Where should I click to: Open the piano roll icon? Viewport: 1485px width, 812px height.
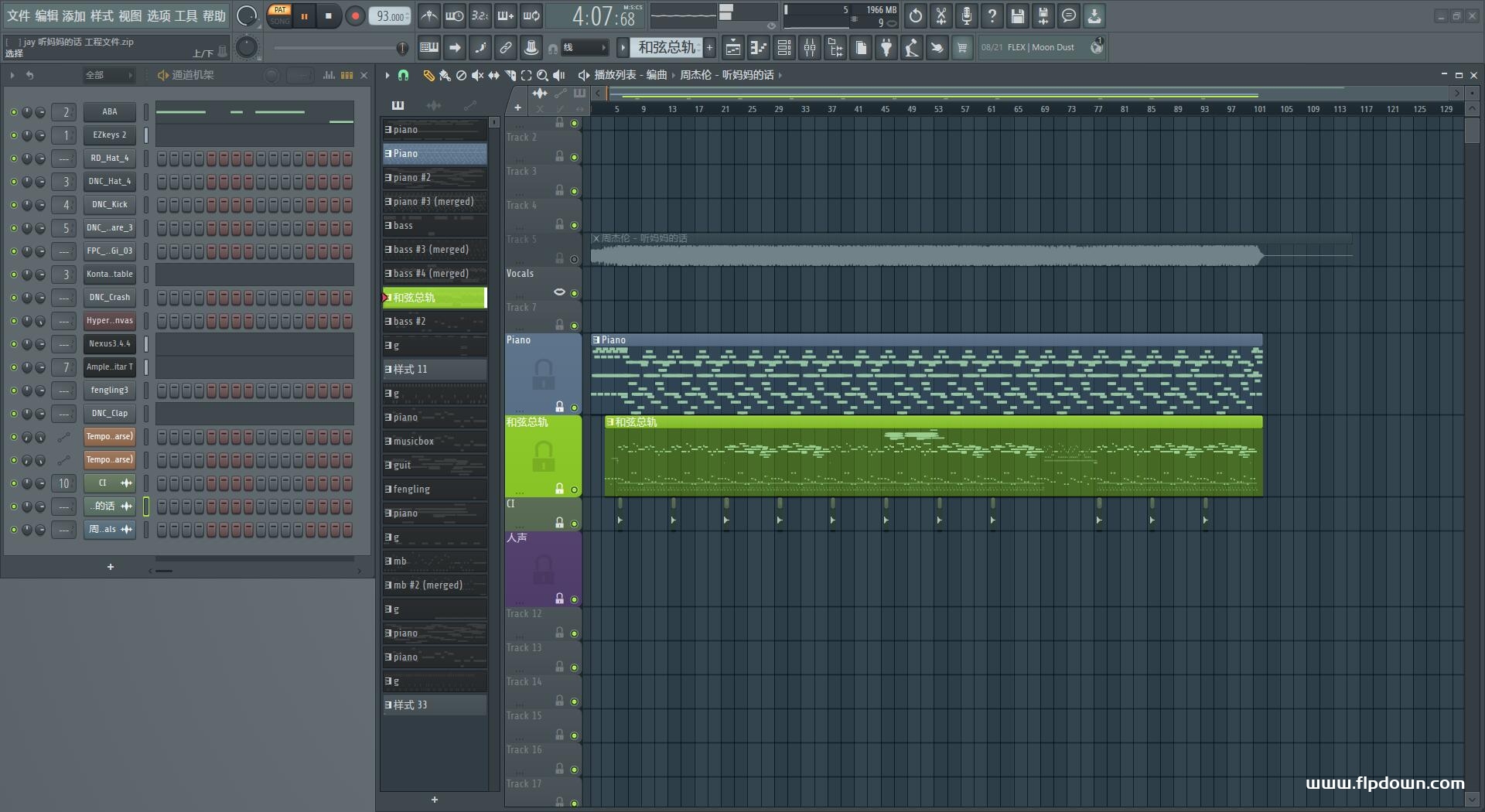[x=759, y=48]
